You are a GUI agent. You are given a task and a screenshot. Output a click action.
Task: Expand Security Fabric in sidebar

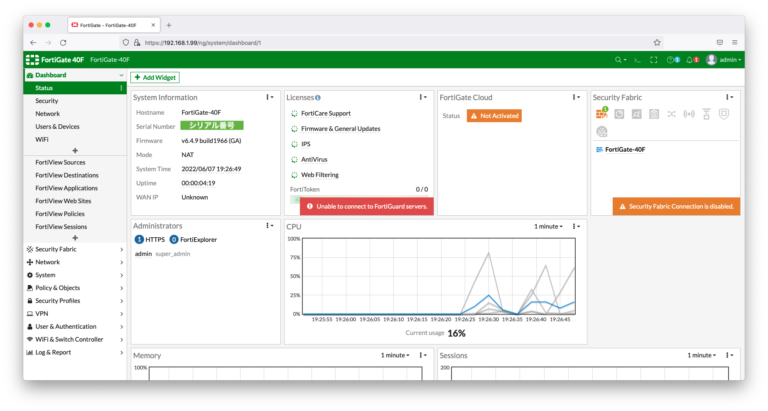tap(75, 249)
